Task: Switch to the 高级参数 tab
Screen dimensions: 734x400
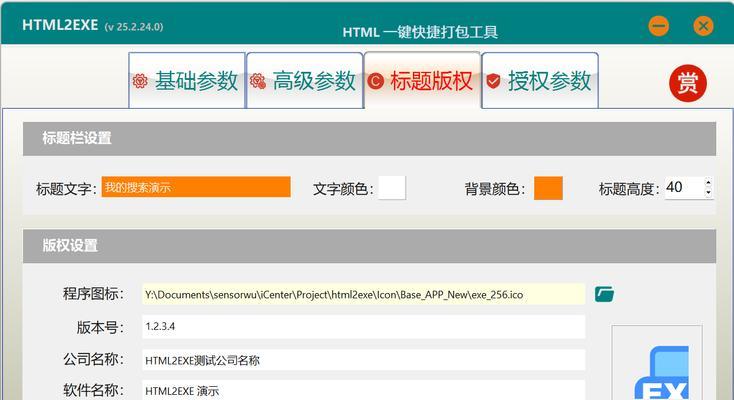Action: (305, 81)
